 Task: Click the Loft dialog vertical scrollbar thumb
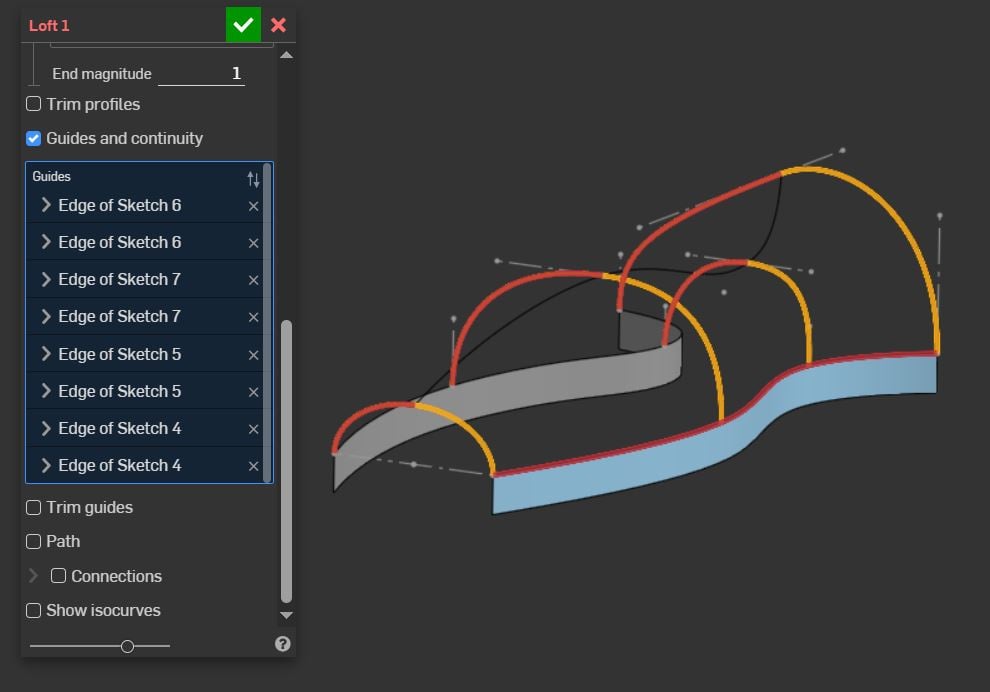286,461
